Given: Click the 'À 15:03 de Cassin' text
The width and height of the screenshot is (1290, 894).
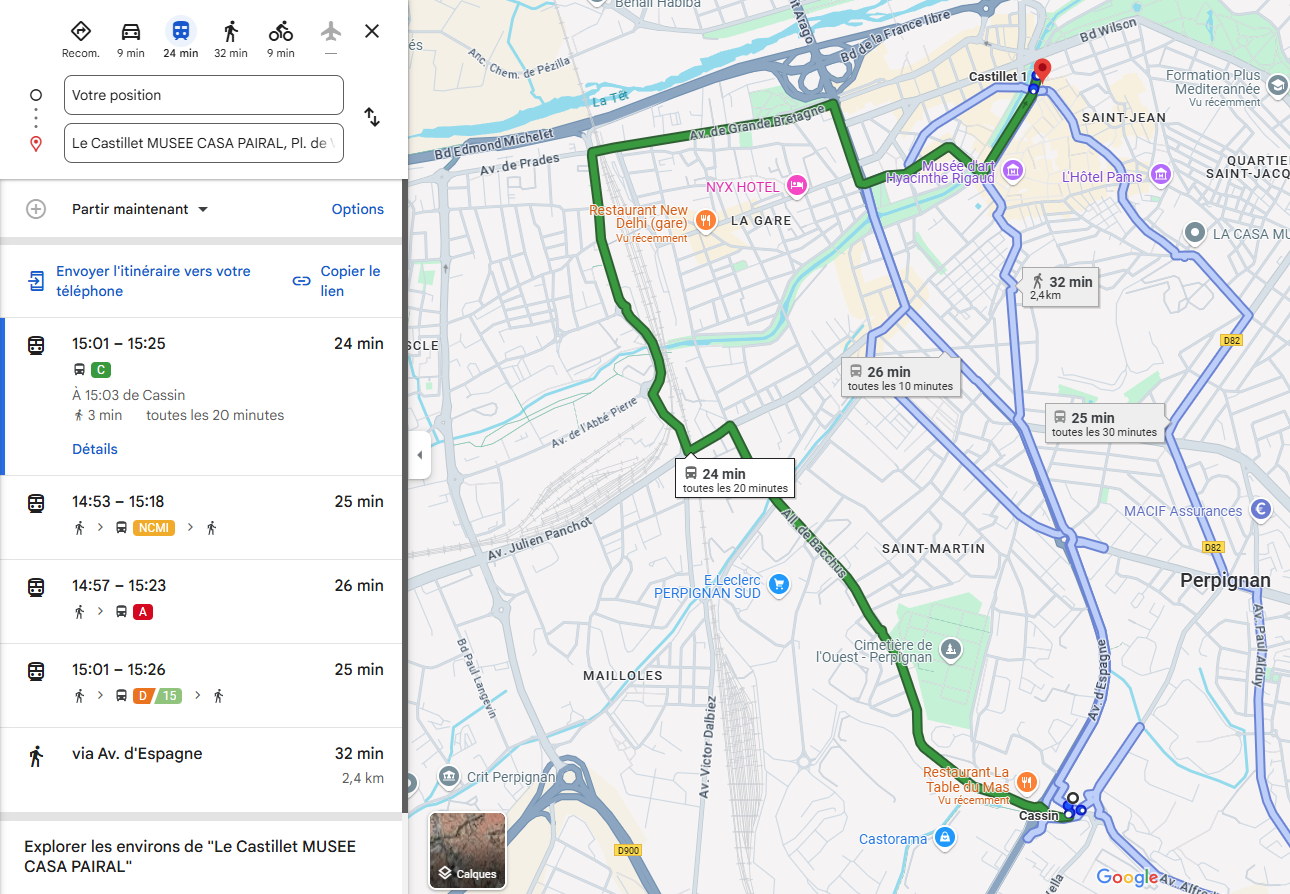Looking at the screenshot, I should pyautogui.click(x=128, y=395).
